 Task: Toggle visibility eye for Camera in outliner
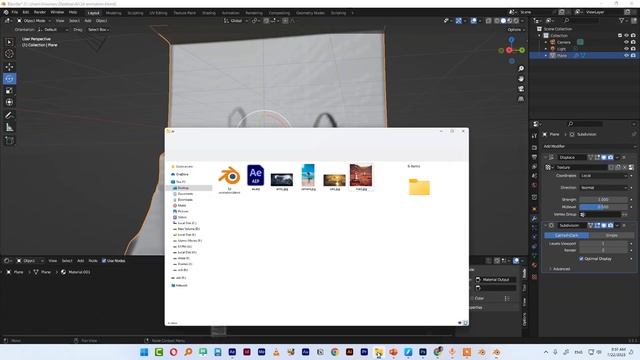click(x=626, y=42)
